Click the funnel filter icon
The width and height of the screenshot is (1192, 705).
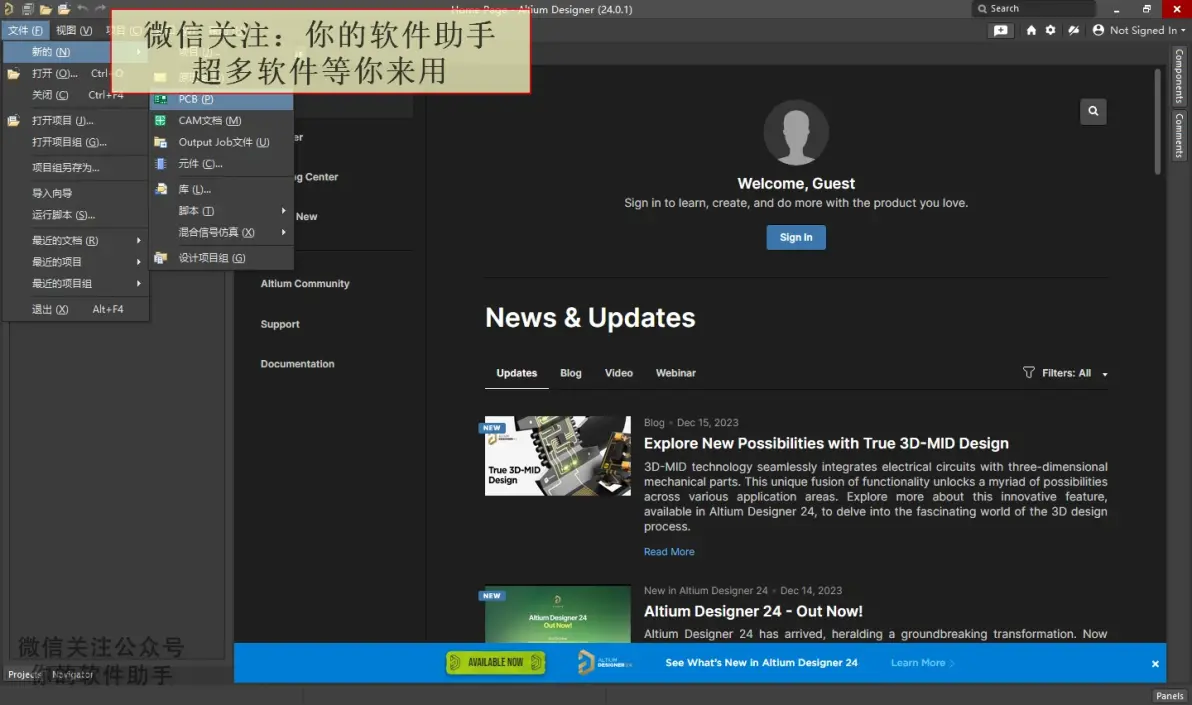click(x=1029, y=373)
